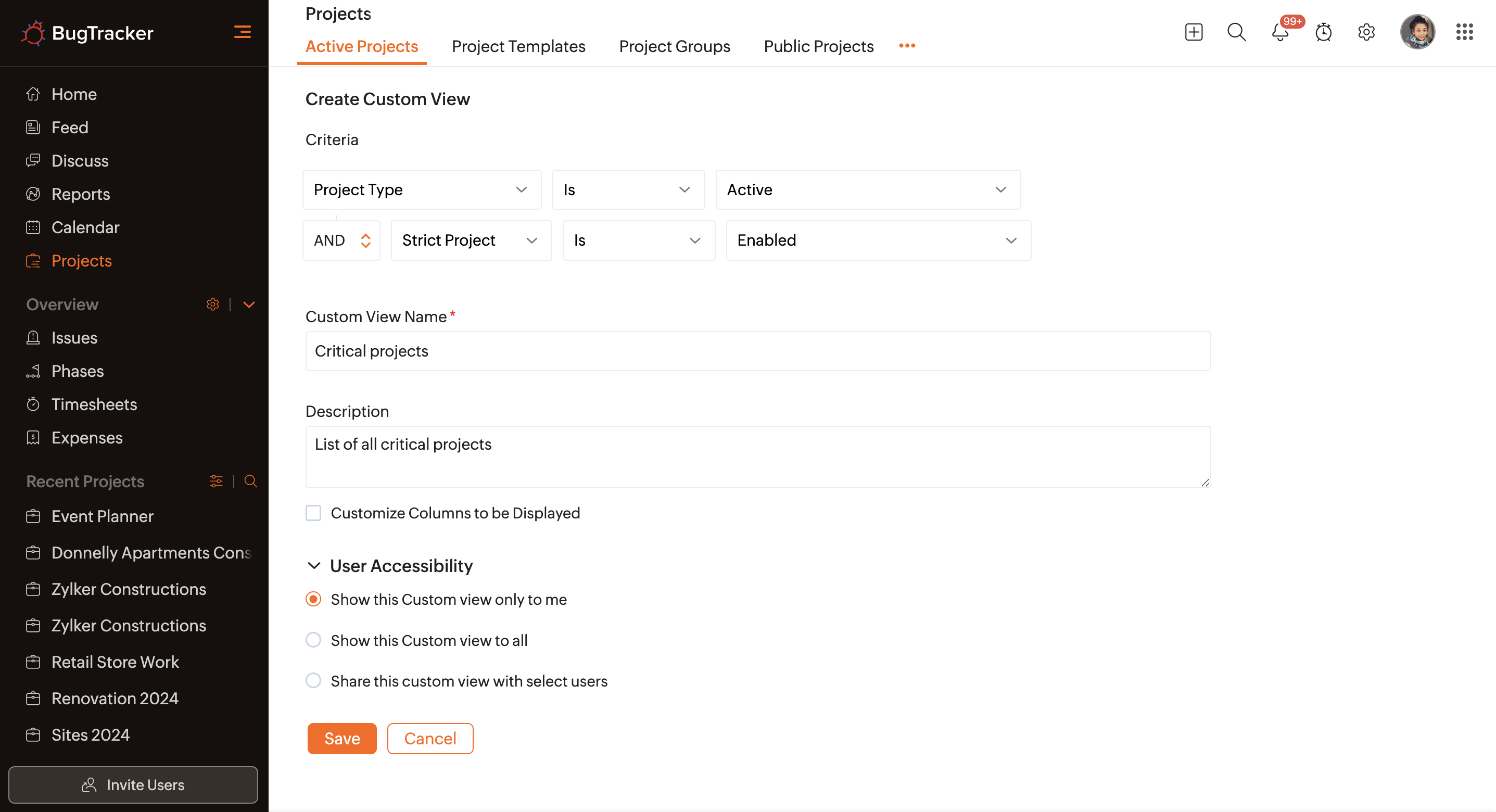
Task: Choose Share this custom view with select users
Action: (x=313, y=681)
